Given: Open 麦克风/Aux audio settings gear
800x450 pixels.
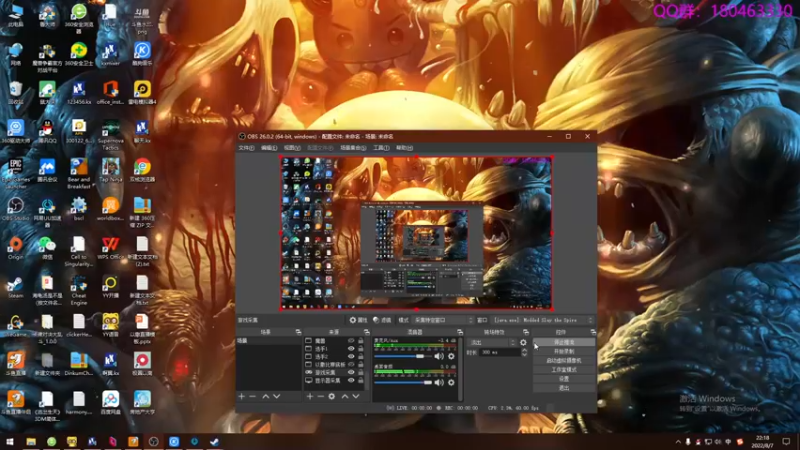Looking at the screenshot, I should pyautogui.click(x=451, y=356).
